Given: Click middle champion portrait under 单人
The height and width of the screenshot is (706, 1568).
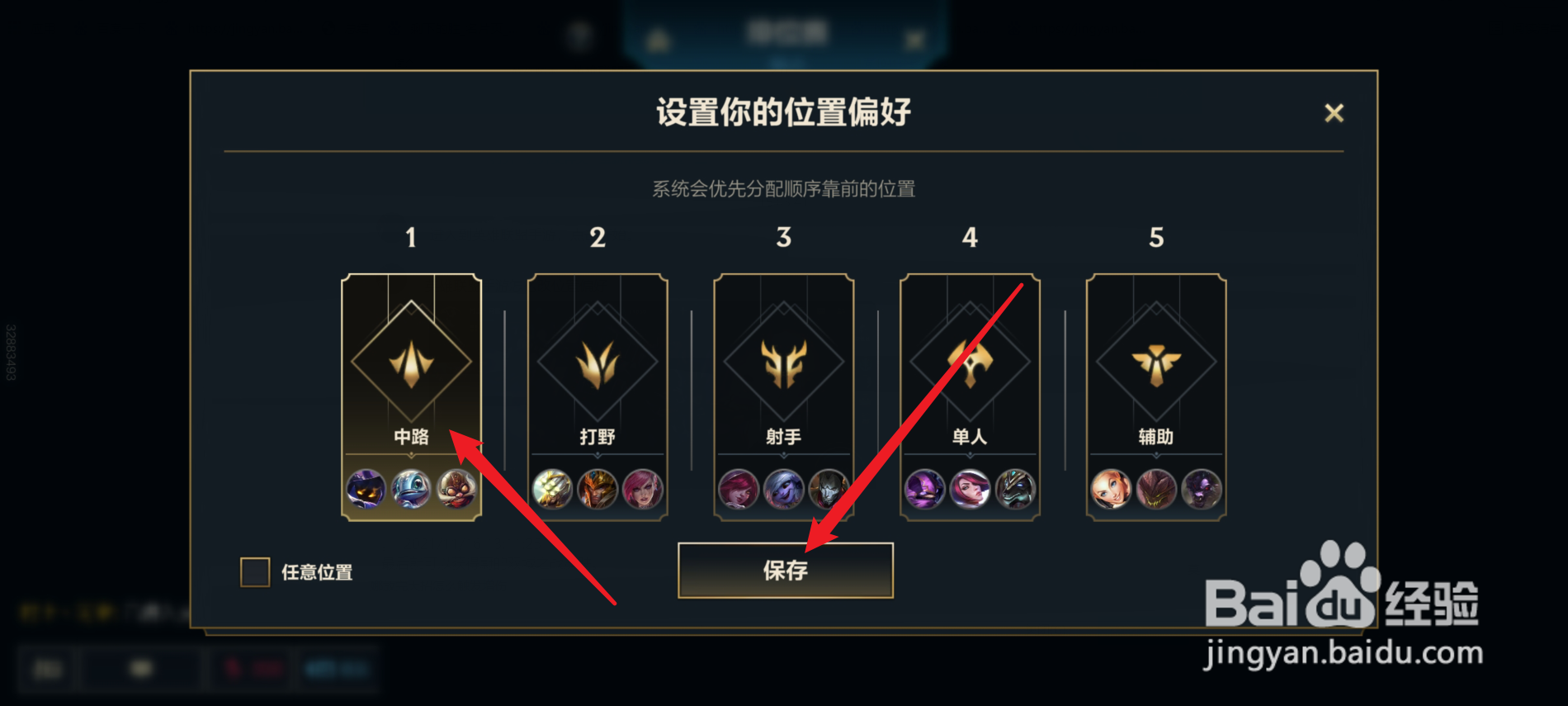Looking at the screenshot, I should click(x=970, y=489).
